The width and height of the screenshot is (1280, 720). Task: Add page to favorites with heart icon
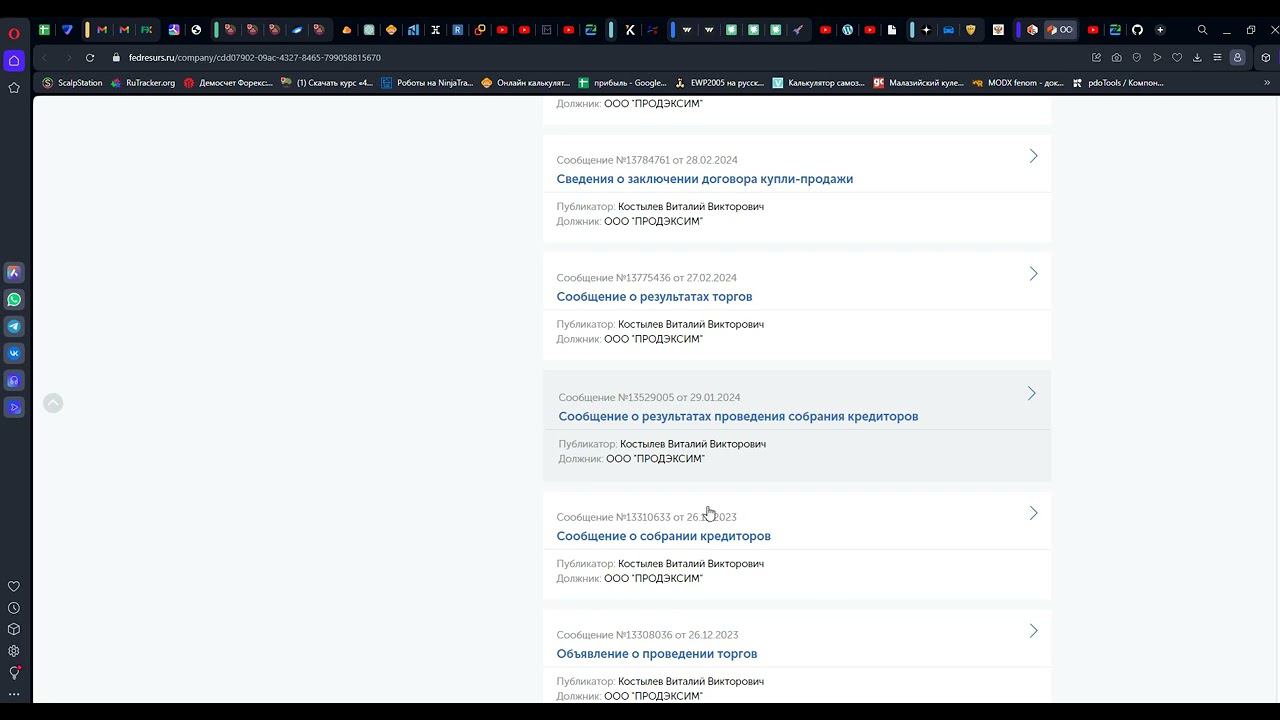pyautogui.click(x=1177, y=57)
